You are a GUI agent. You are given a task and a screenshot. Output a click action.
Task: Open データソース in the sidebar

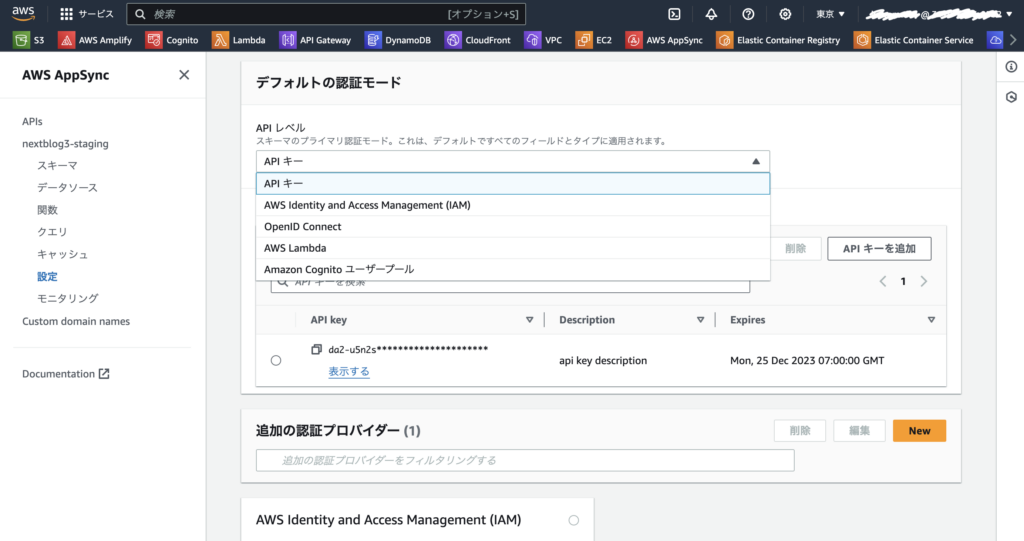(67, 188)
